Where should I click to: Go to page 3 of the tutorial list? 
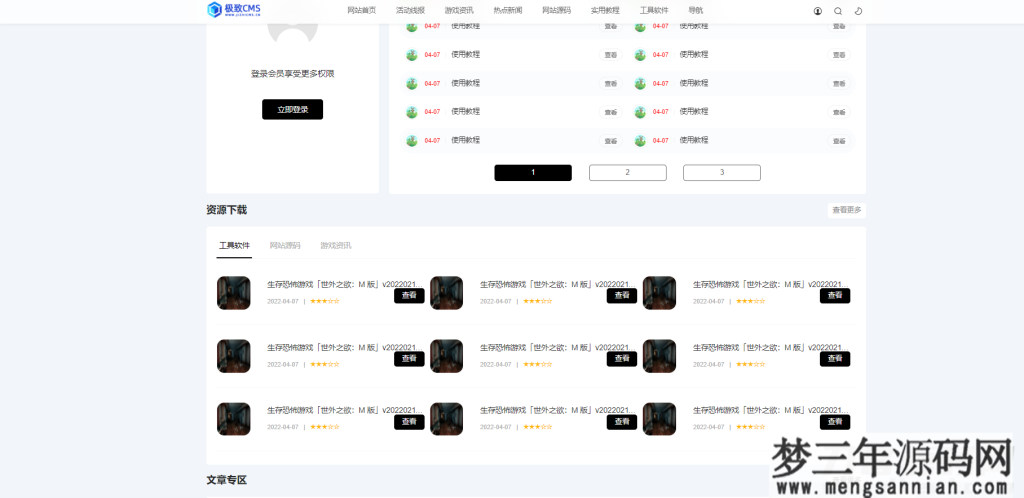tap(722, 173)
